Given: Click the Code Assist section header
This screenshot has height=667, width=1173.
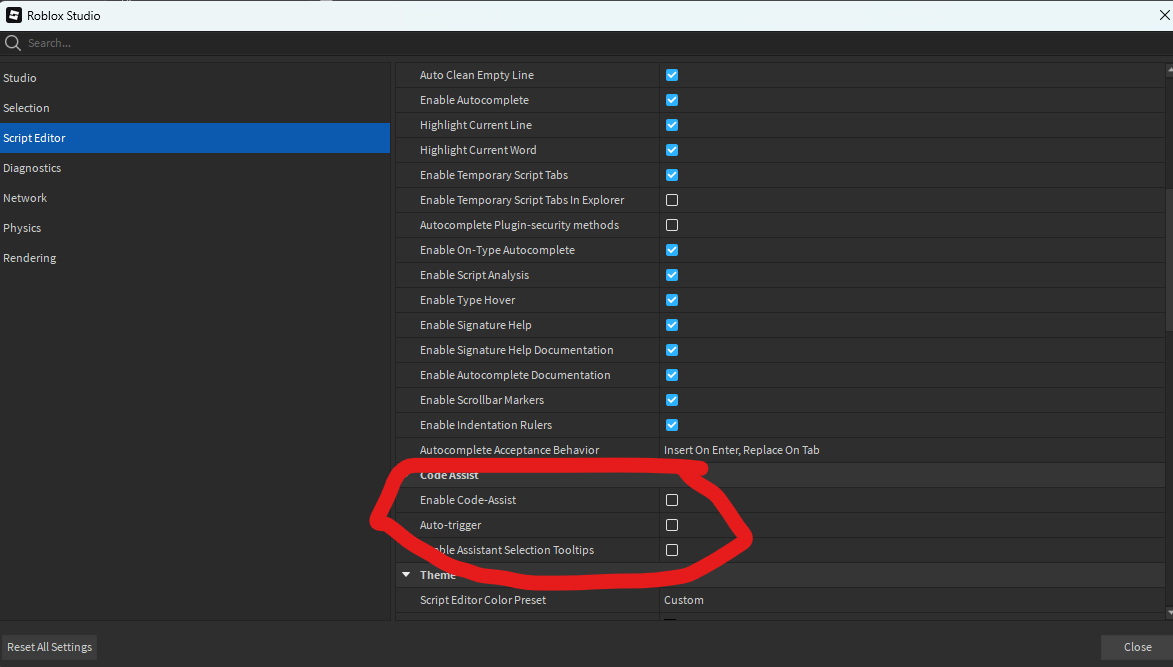Looking at the screenshot, I should click(x=449, y=475).
